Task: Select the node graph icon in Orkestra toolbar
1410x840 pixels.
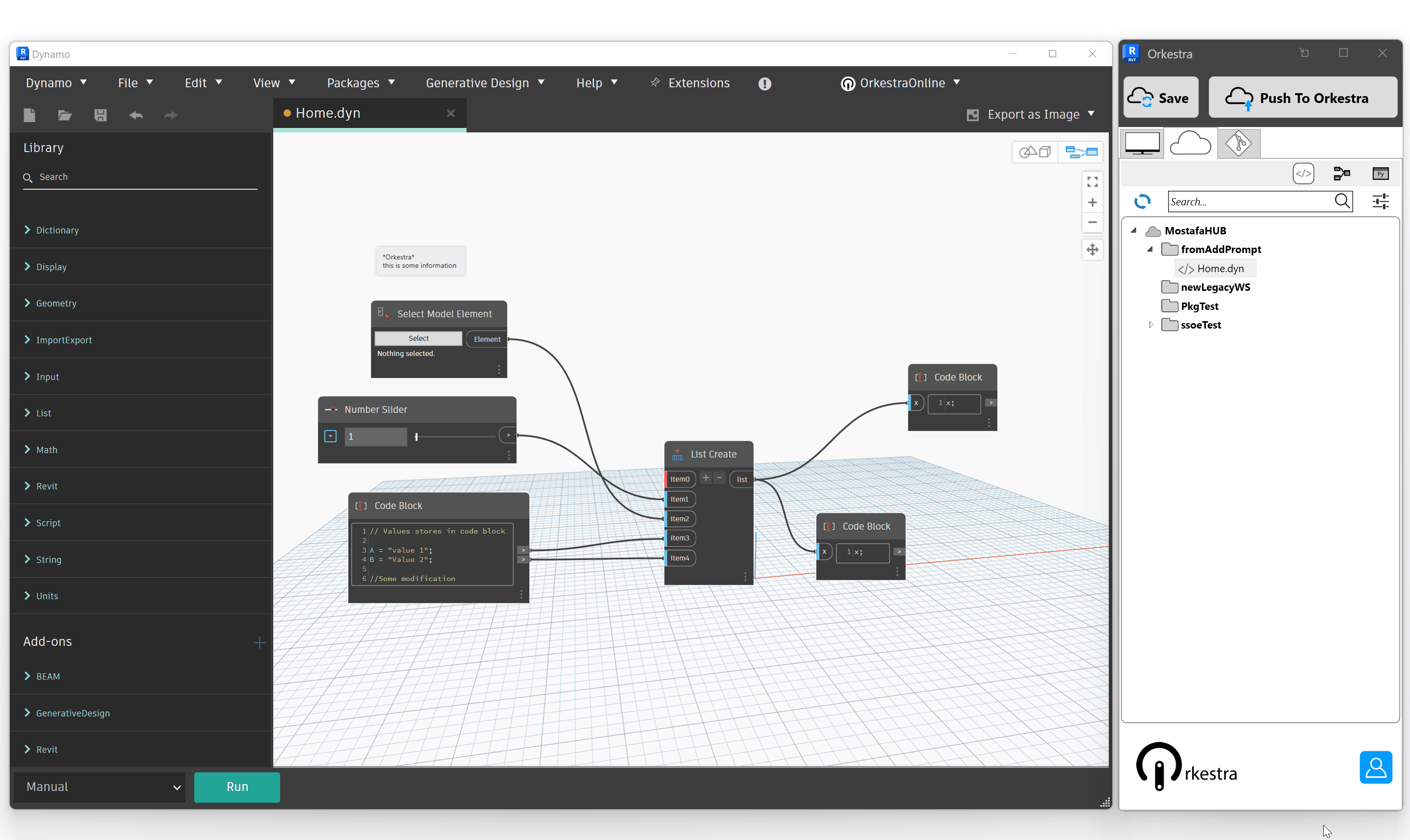Action: 1341,173
